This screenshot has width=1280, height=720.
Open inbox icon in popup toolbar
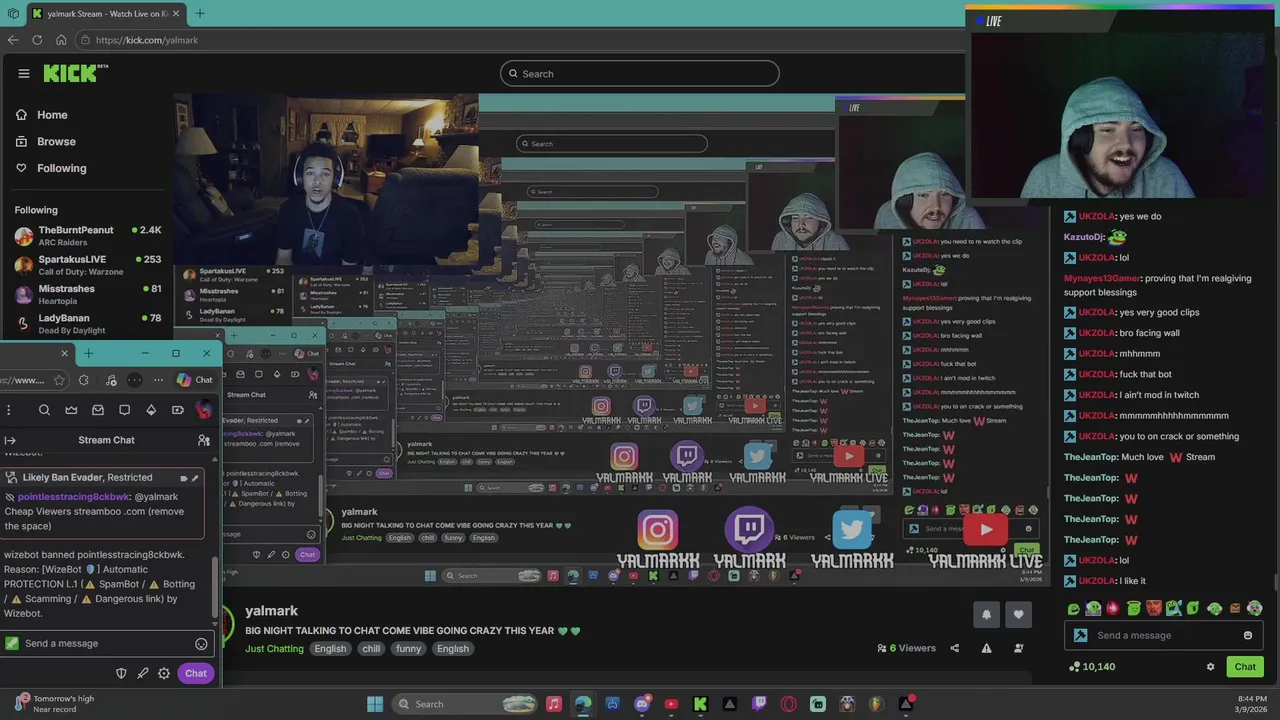[98, 410]
